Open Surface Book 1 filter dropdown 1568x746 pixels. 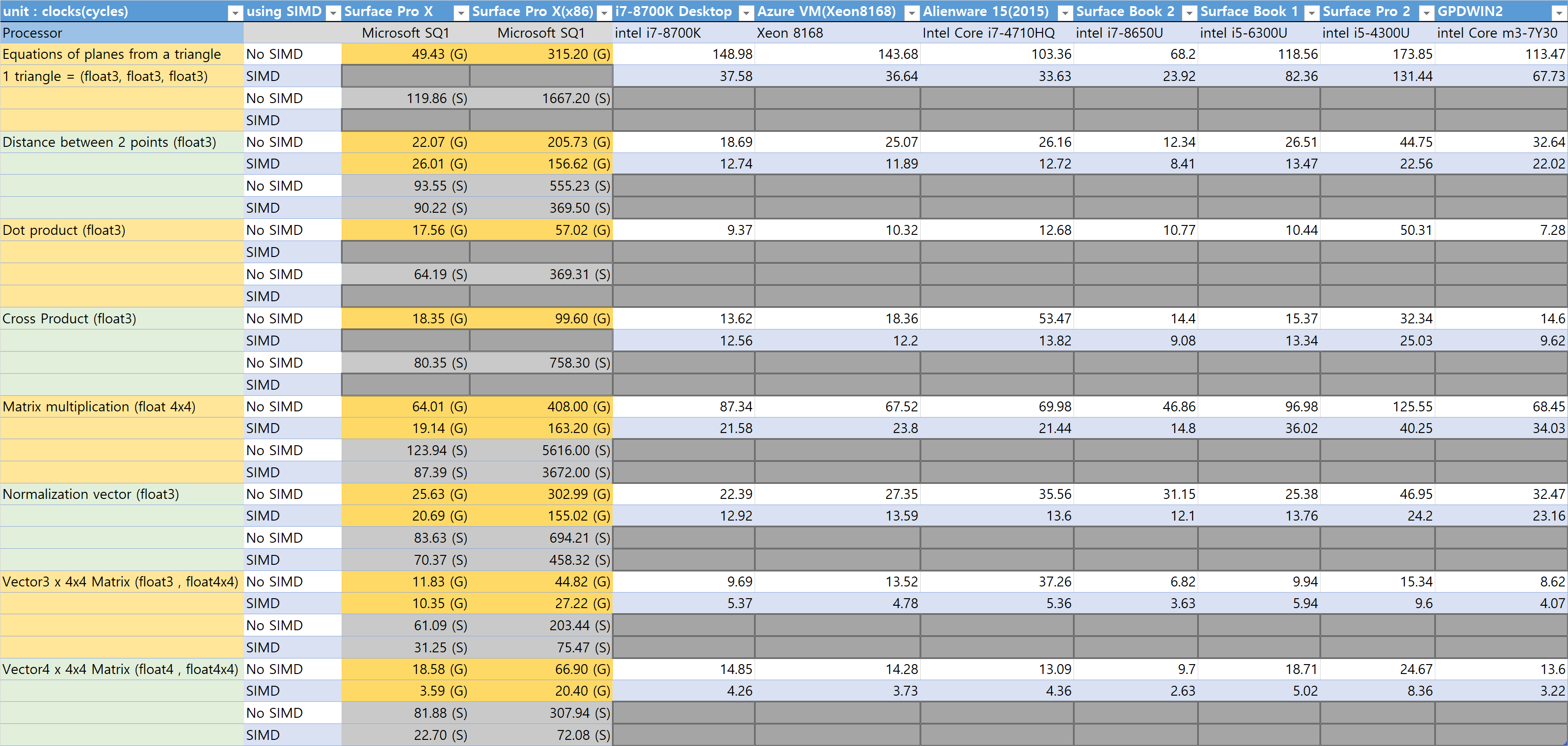(1312, 13)
